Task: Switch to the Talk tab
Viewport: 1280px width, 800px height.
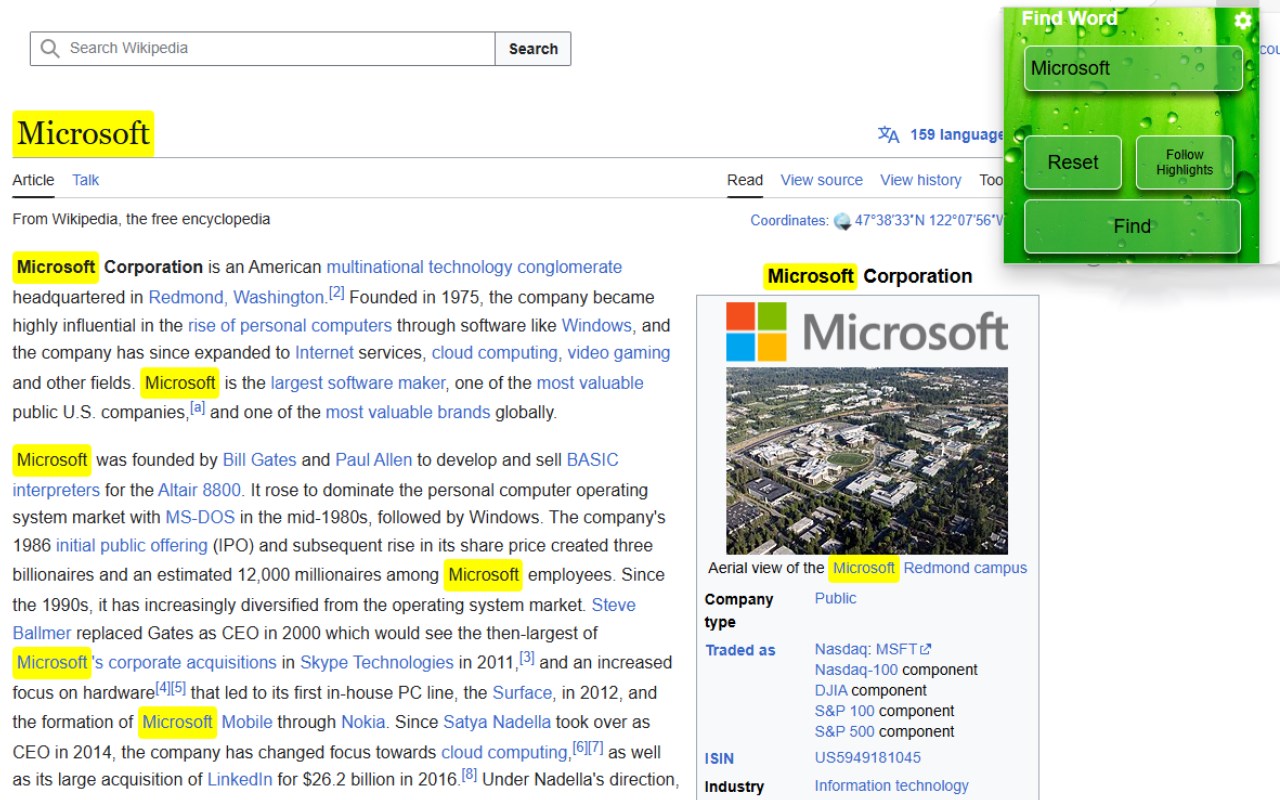Action: pyautogui.click(x=85, y=180)
